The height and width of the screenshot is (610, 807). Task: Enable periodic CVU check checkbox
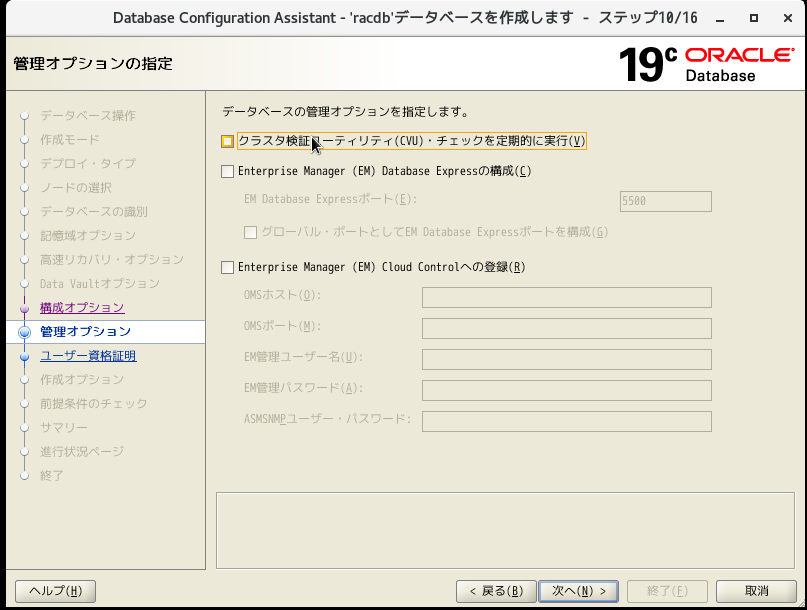click(x=227, y=141)
